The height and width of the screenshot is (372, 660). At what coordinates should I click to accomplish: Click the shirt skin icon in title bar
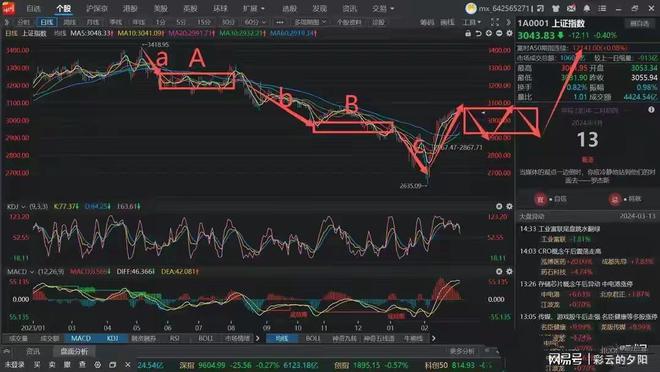coord(556,8)
